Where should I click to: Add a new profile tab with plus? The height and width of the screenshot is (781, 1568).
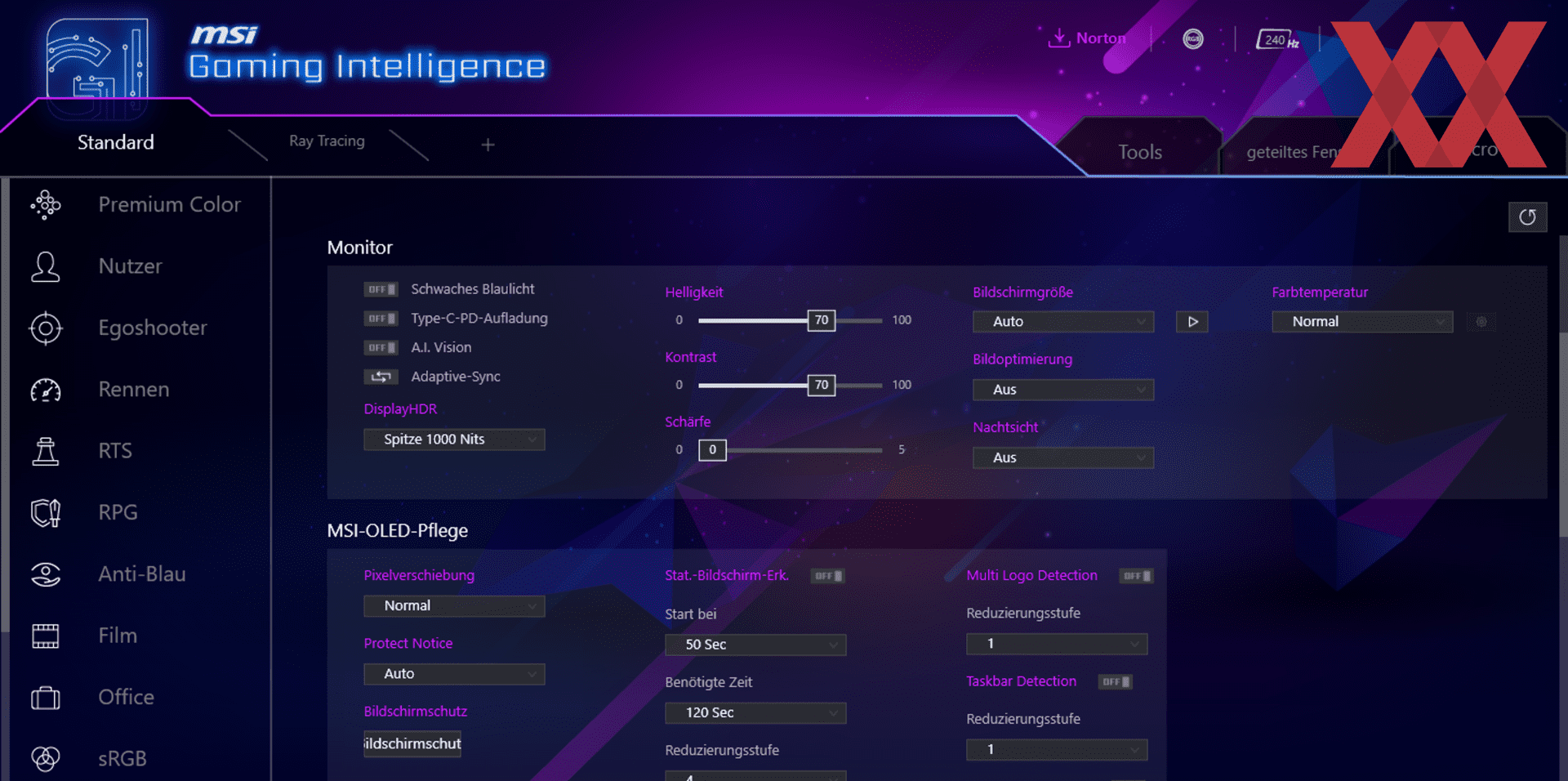[x=488, y=145]
